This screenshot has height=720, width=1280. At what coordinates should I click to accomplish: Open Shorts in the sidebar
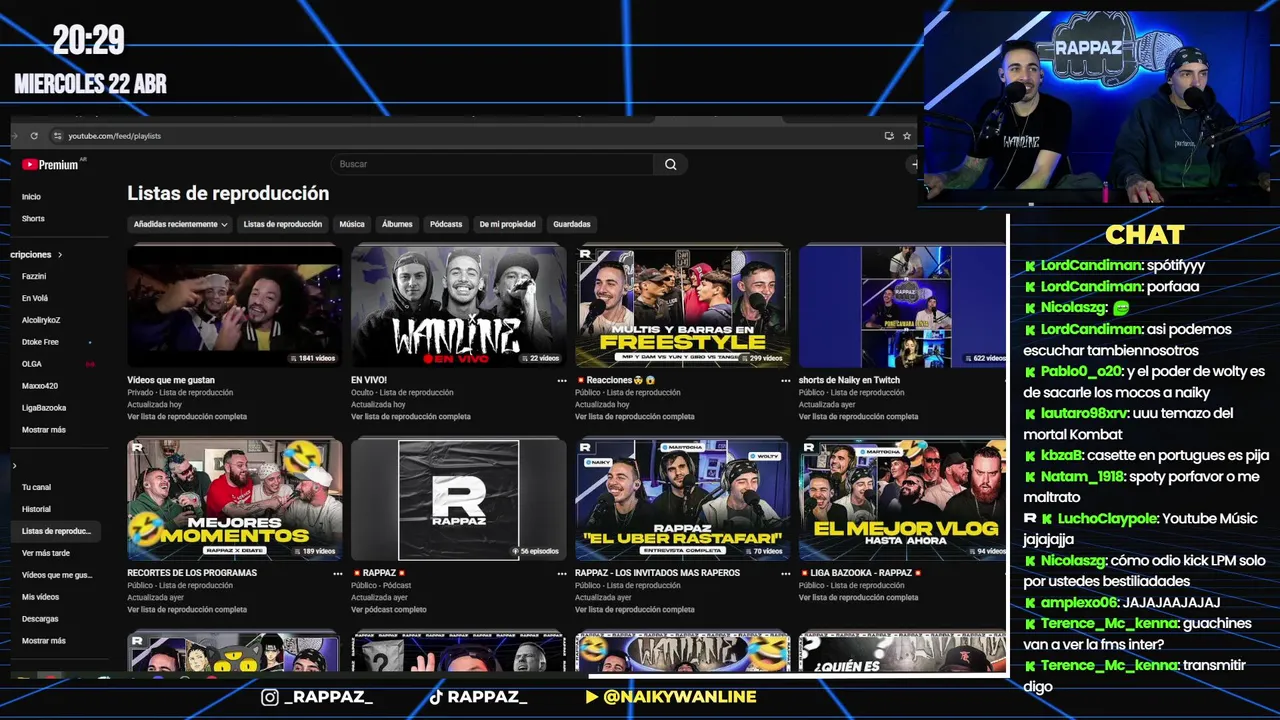click(33, 219)
